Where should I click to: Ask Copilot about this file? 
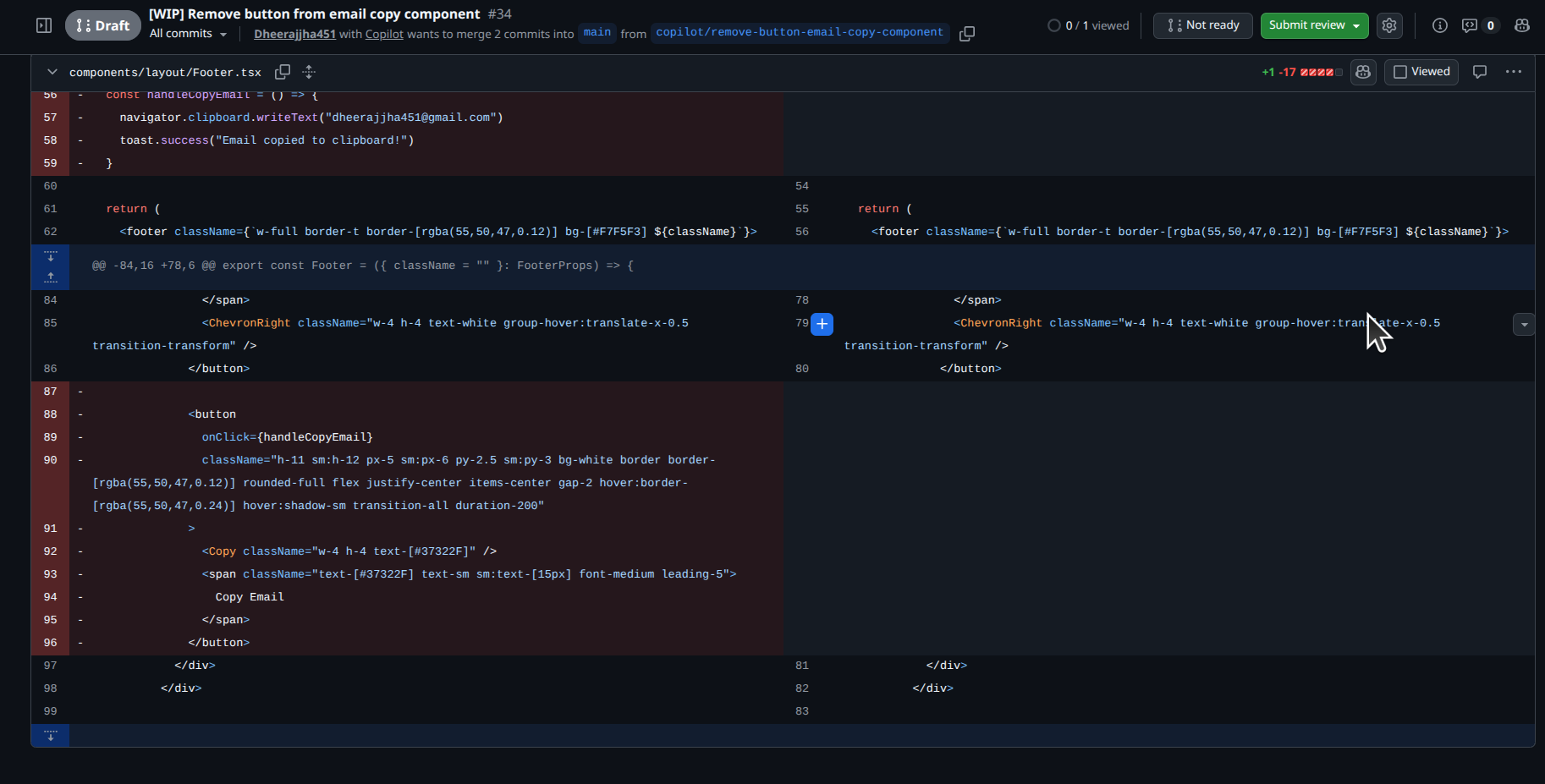(1363, 72)
